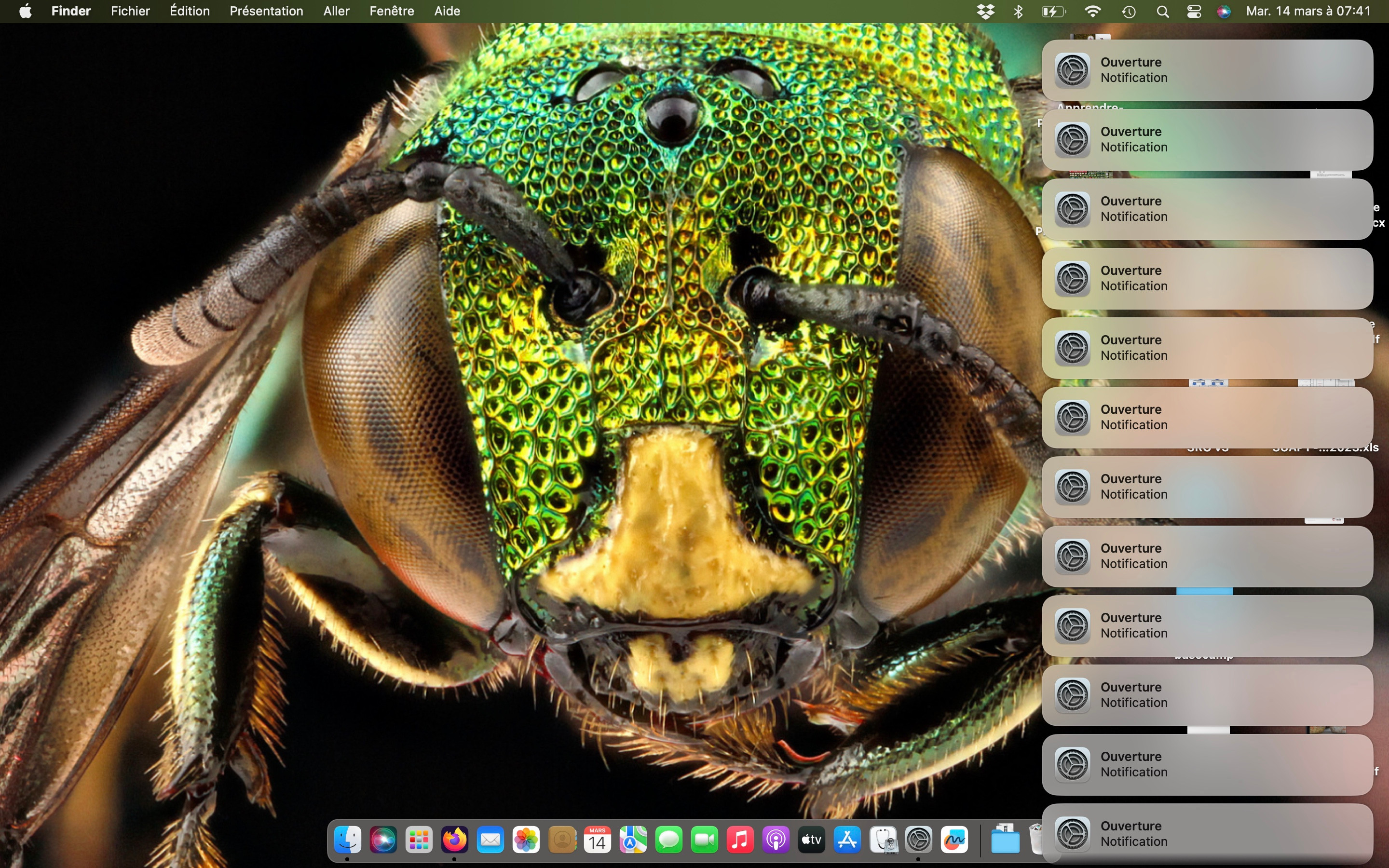The width and height of the screenshot is (1389, 868).
Task: Click the topmost Ouverture notification
Action: click(1207, 70)
